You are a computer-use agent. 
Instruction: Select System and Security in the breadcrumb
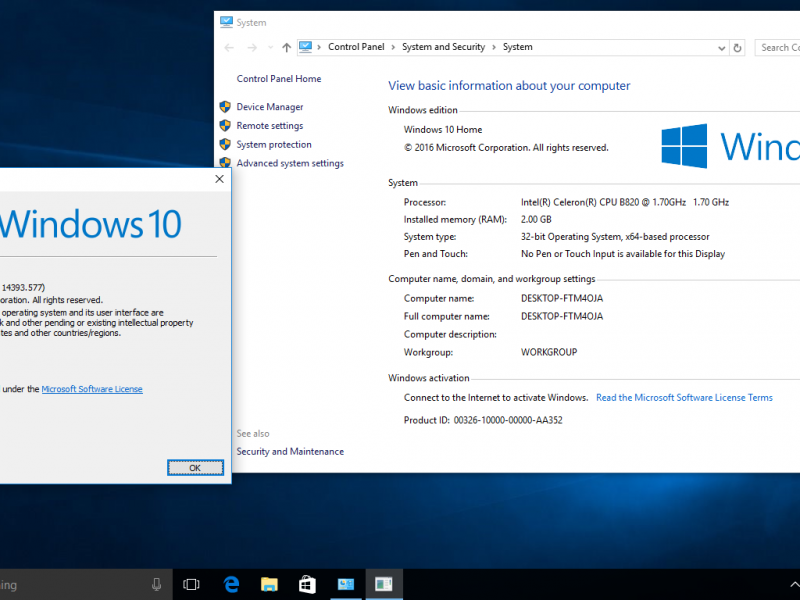(443, 47)
